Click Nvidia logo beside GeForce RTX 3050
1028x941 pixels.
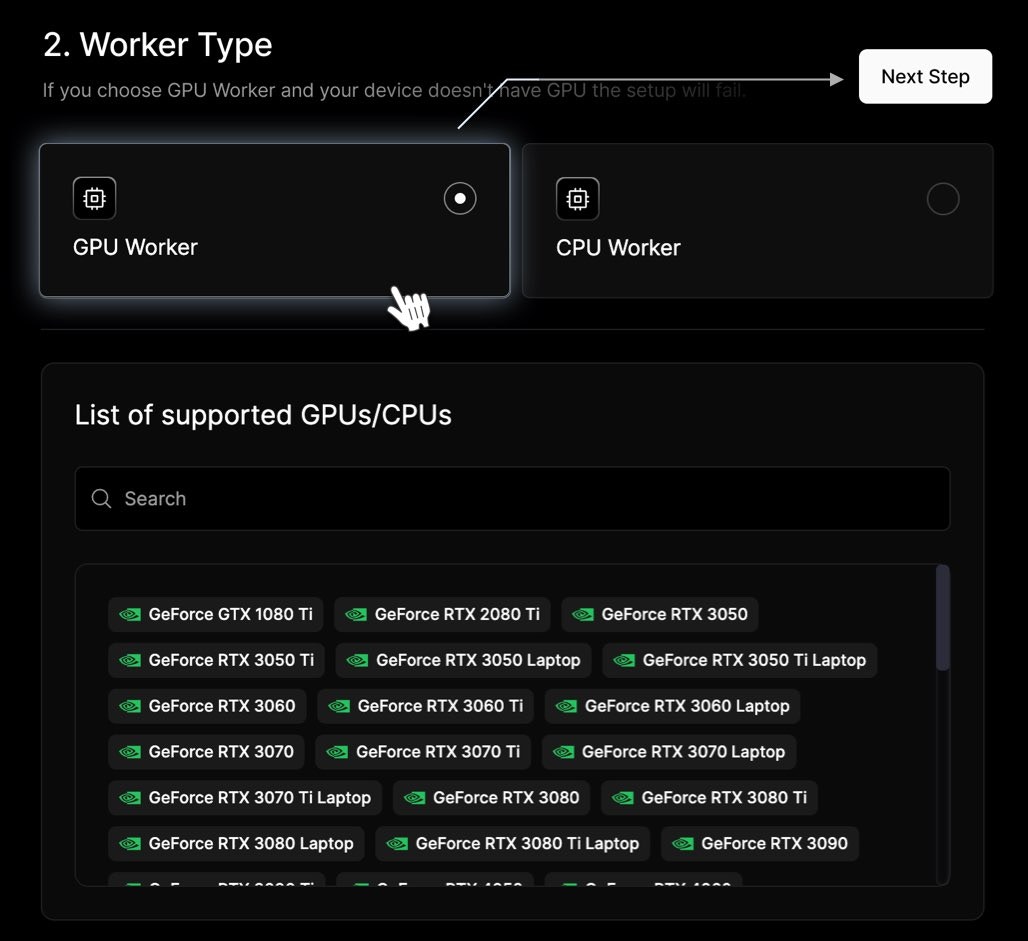(583, 614)
